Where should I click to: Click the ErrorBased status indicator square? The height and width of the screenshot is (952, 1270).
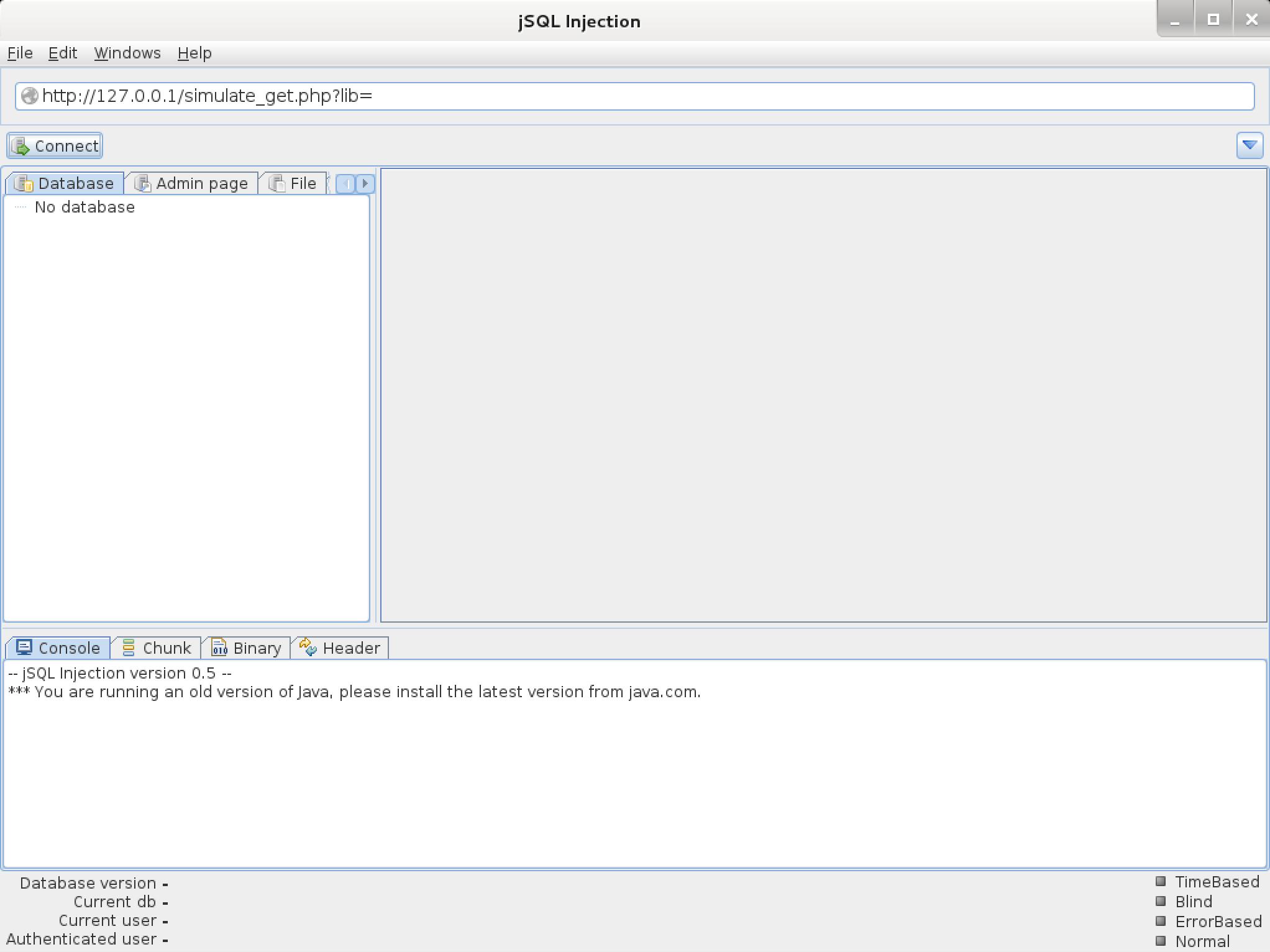pos(1160,921)
